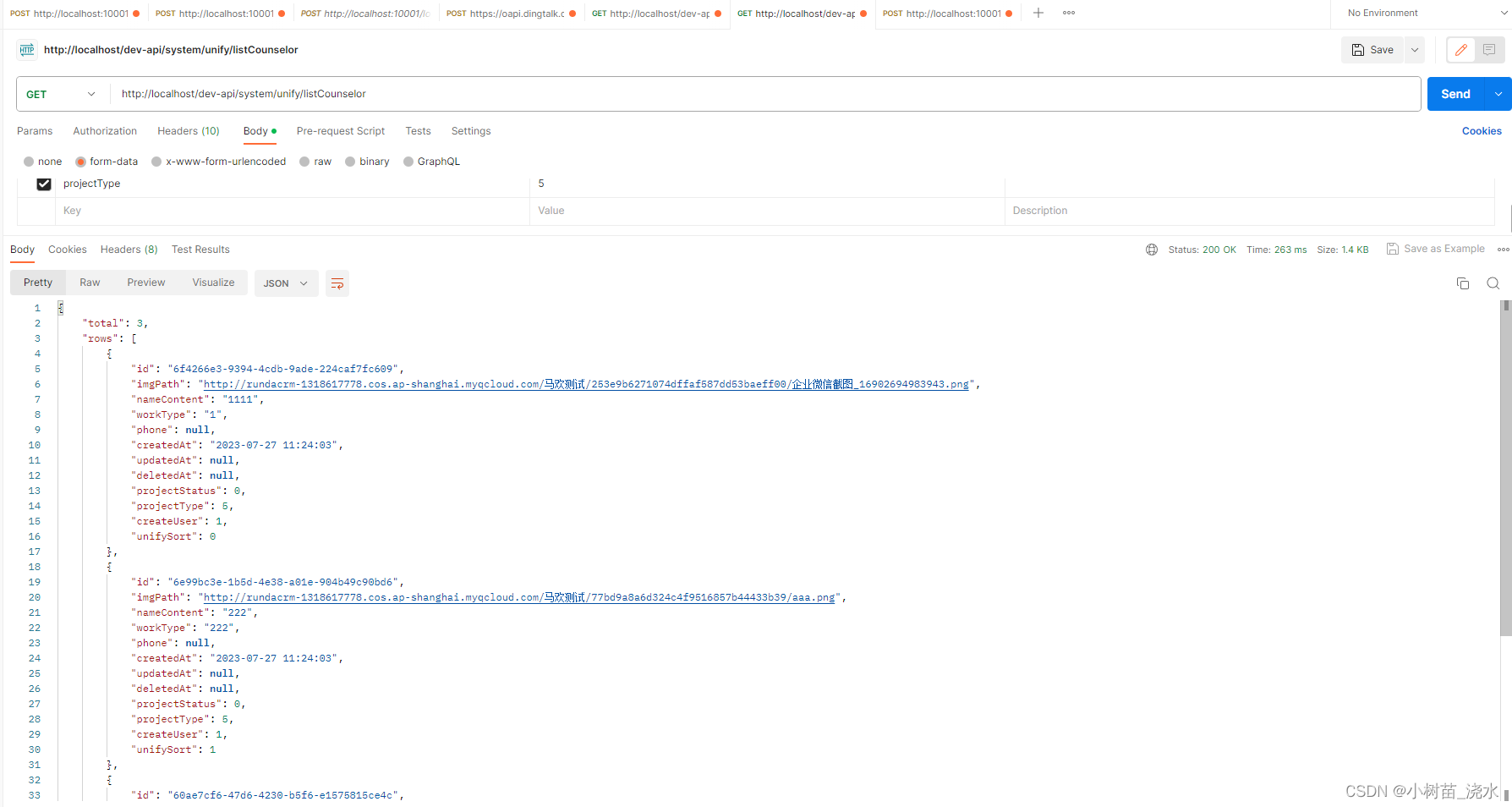This screenshot has height=807, width=1512.
Task: Select x-www-form-urlencoded body type
Action: point(156,162)
